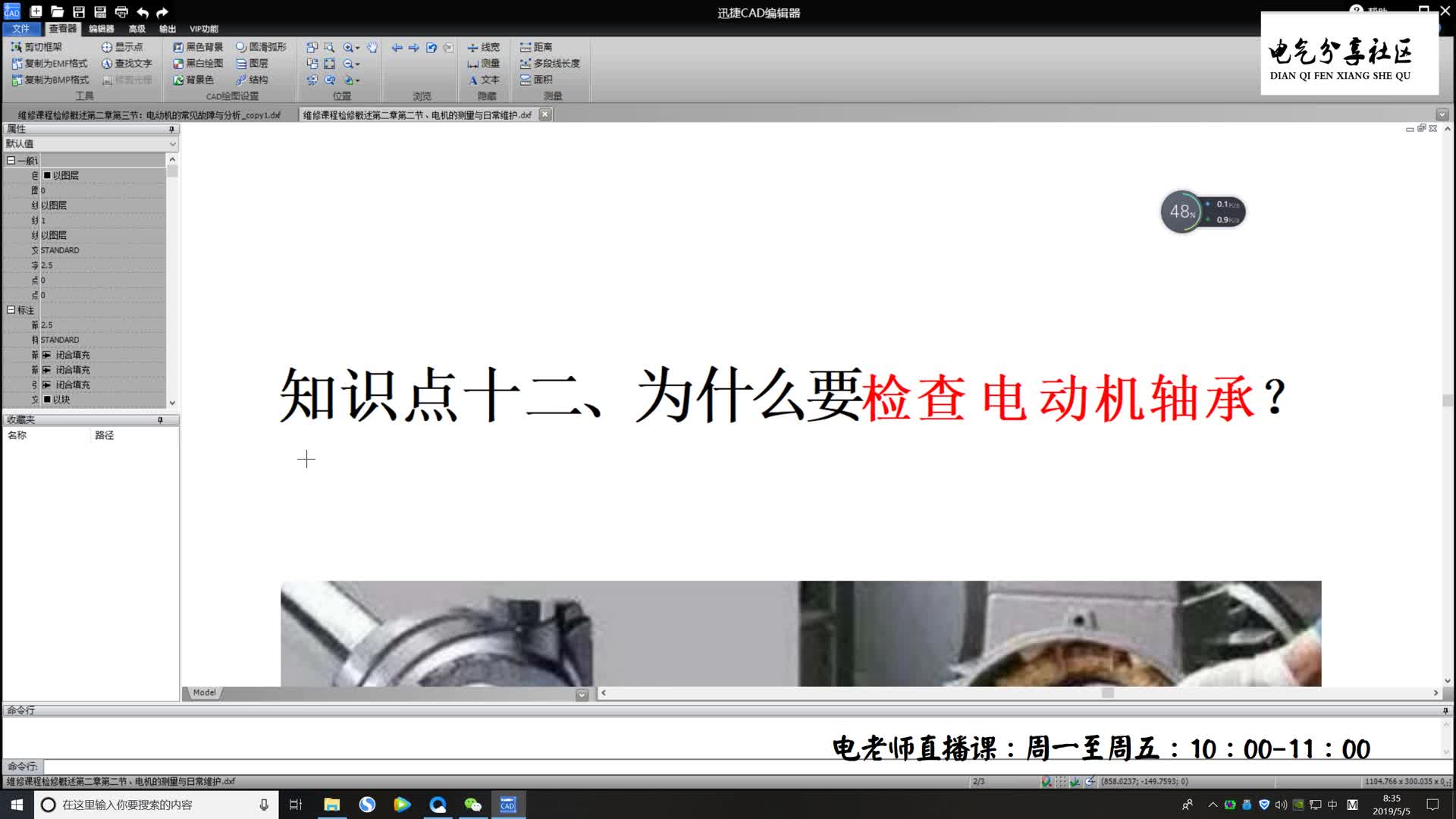Select the 面积 area measuring tool

536,80
